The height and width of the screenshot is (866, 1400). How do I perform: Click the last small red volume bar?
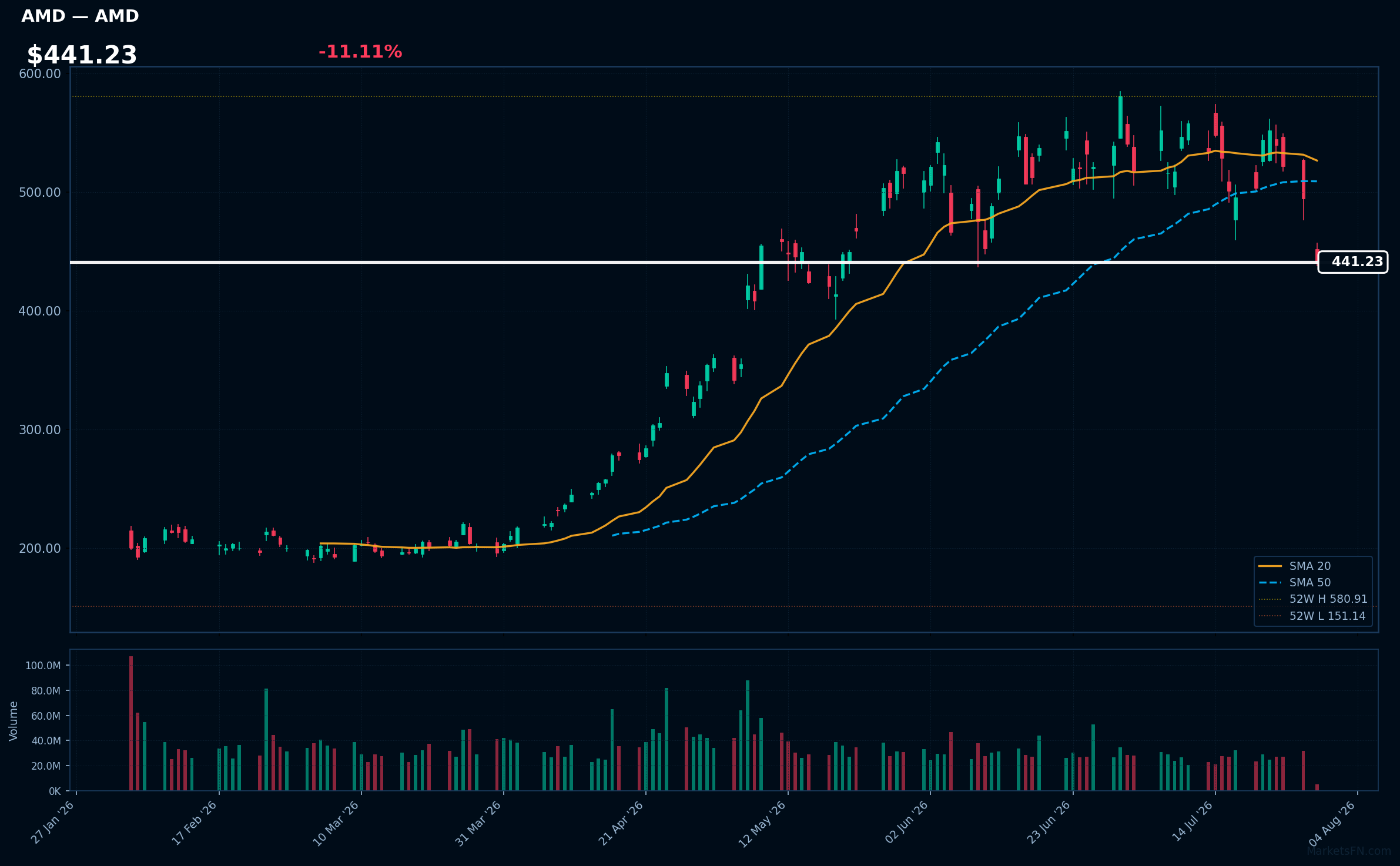[x=1317, y=787]
